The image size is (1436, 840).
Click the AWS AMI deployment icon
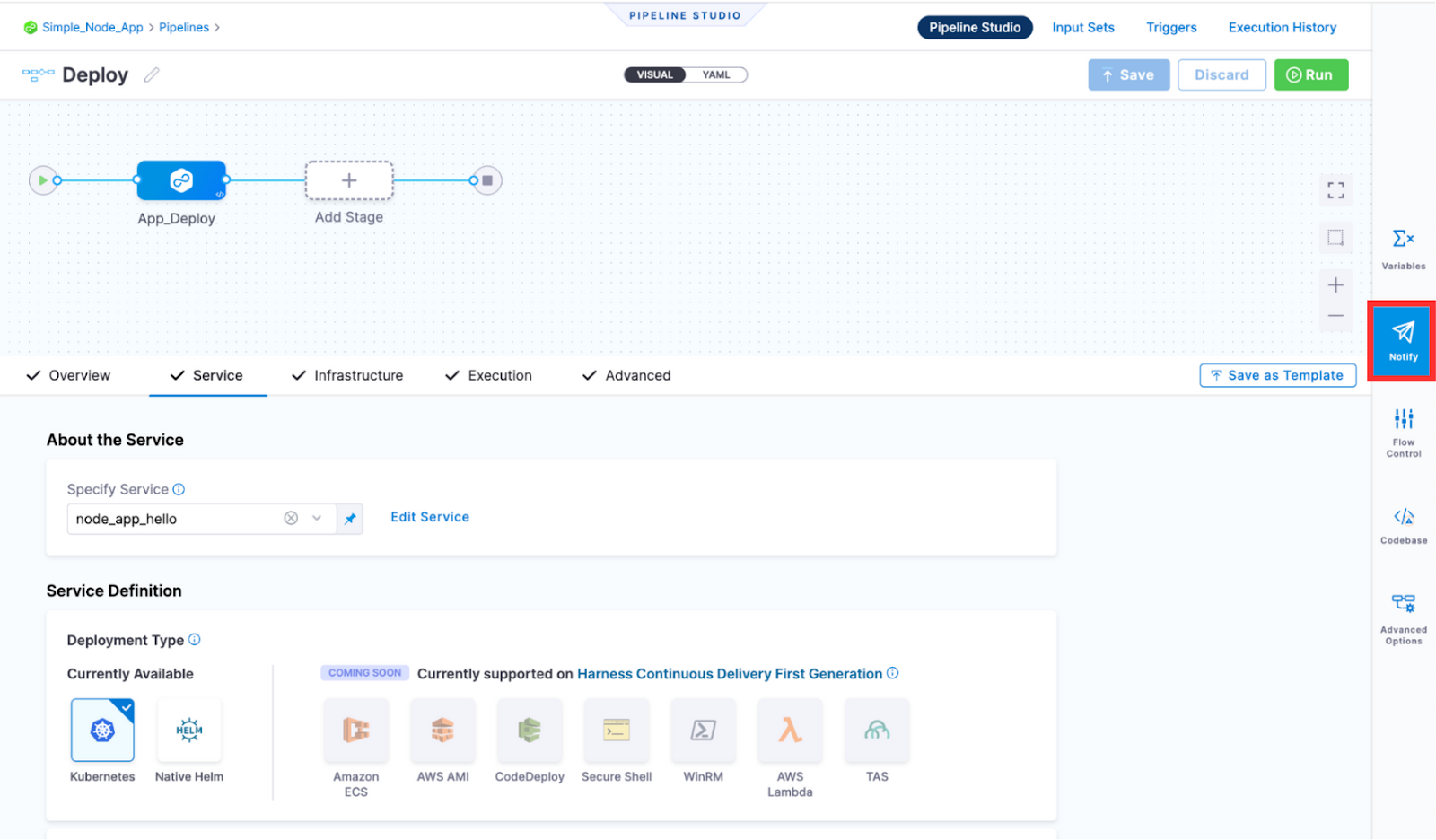pos(442,730)
